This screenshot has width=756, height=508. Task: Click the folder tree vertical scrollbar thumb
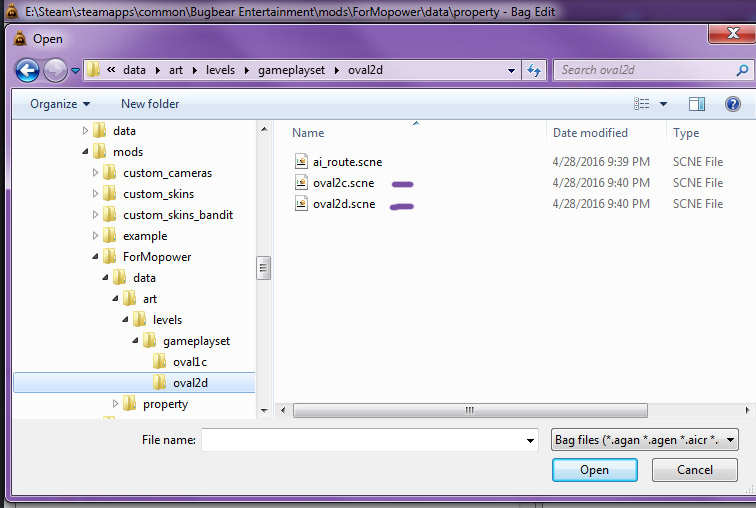(263, 268)
